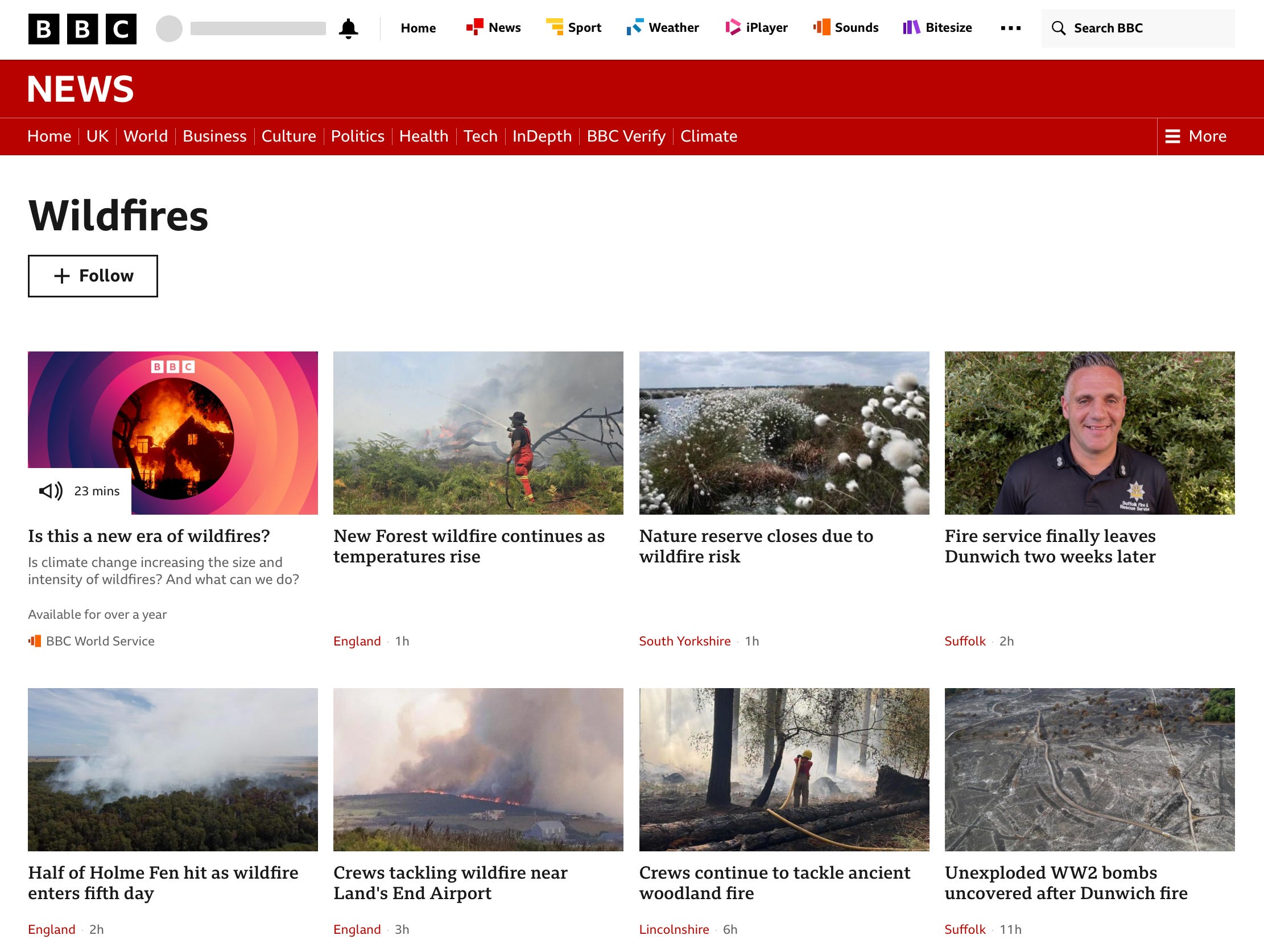Viewport: 1264px width, 952px height.
Task: Select the InDepth news section
Action: 542,136
